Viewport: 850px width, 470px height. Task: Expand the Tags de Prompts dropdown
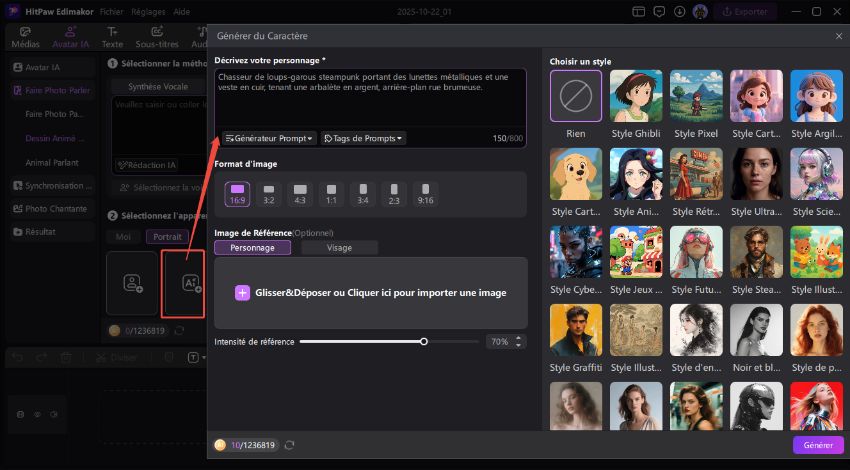tap(363, 138)
